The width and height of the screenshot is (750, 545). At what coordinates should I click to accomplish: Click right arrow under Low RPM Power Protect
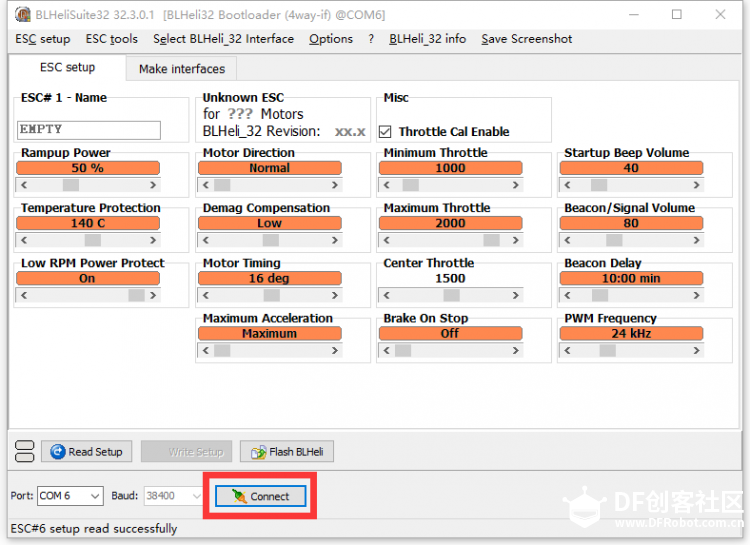coord(153,295)
